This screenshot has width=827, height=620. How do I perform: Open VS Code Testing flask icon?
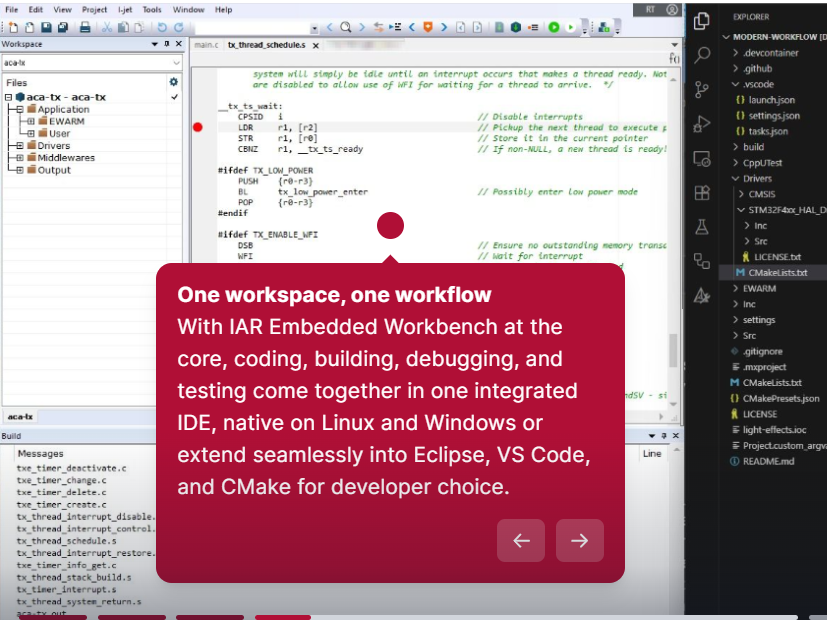point(701,227)
